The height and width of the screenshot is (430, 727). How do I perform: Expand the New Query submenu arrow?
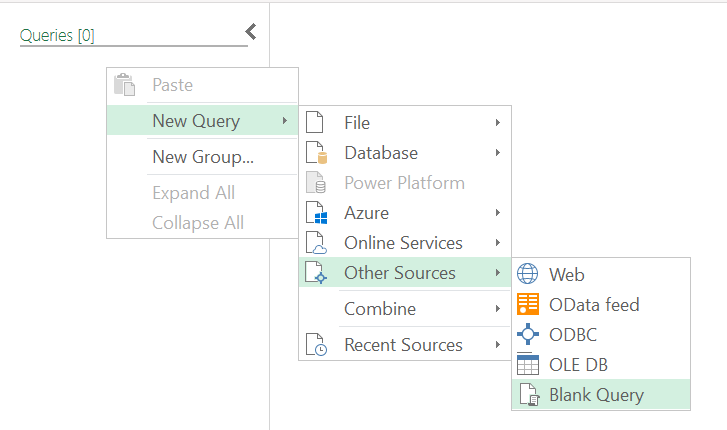pos(285,121)
